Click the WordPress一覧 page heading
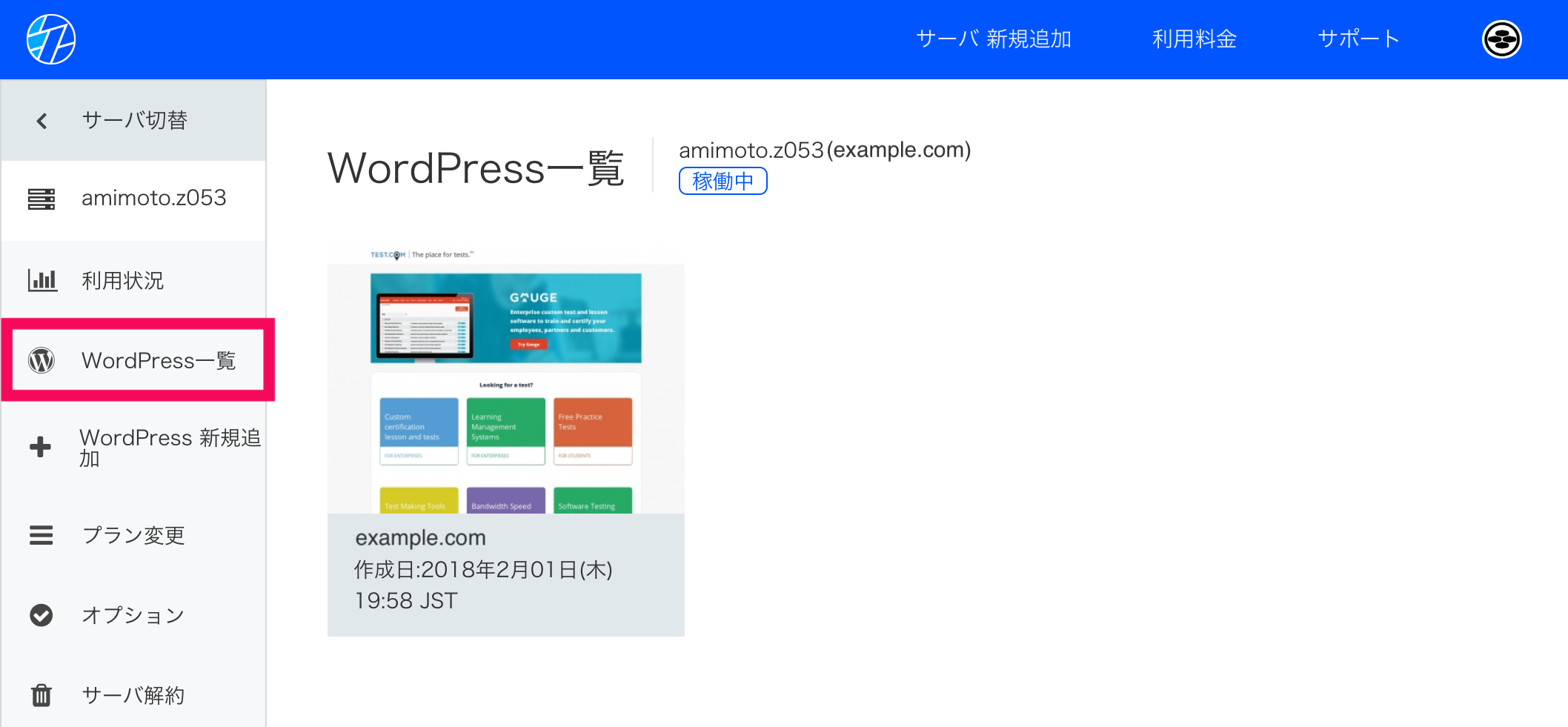The height and width of the screenshot is (727, 1568). [x=476, y=167]
